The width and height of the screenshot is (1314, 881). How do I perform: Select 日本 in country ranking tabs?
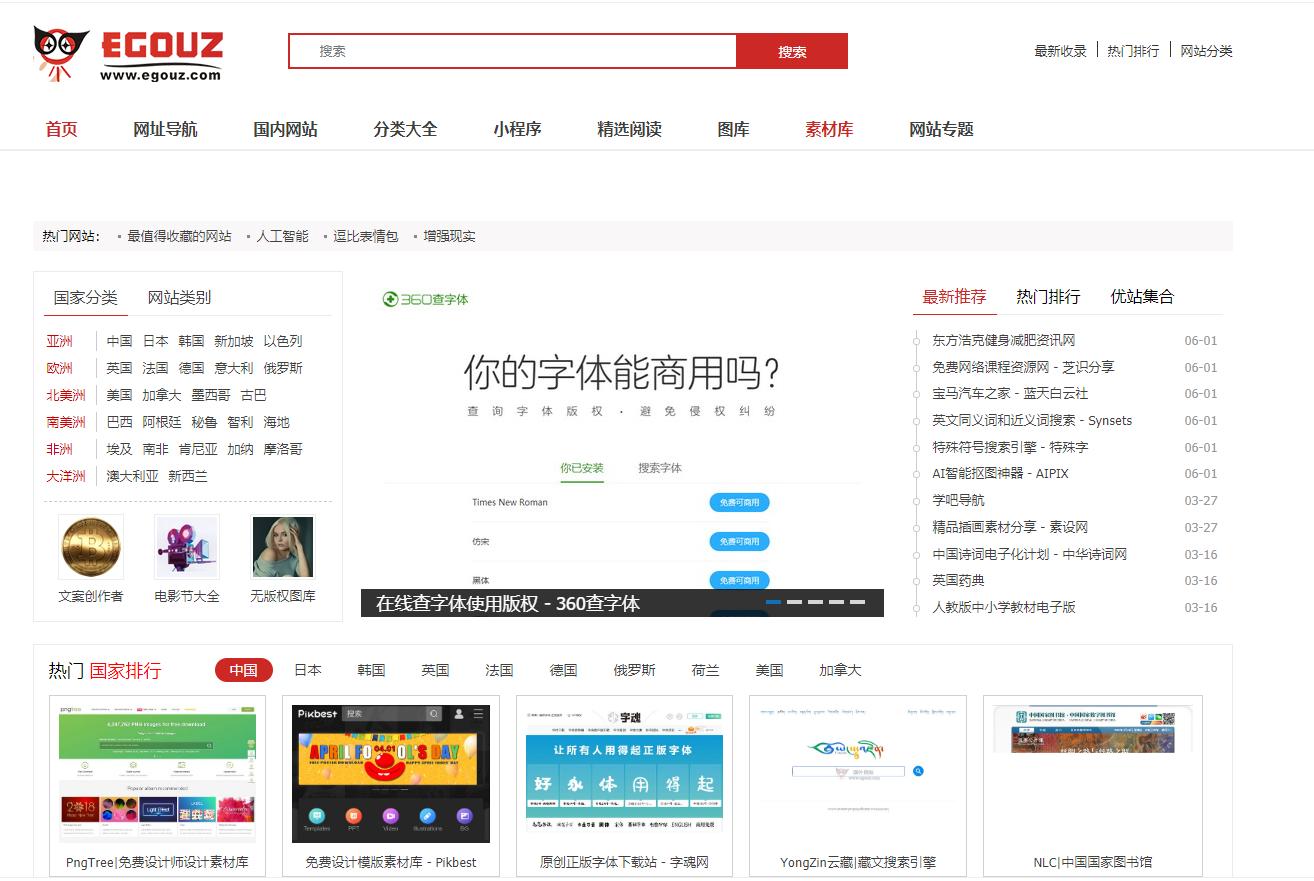click(x=308, y=670)
